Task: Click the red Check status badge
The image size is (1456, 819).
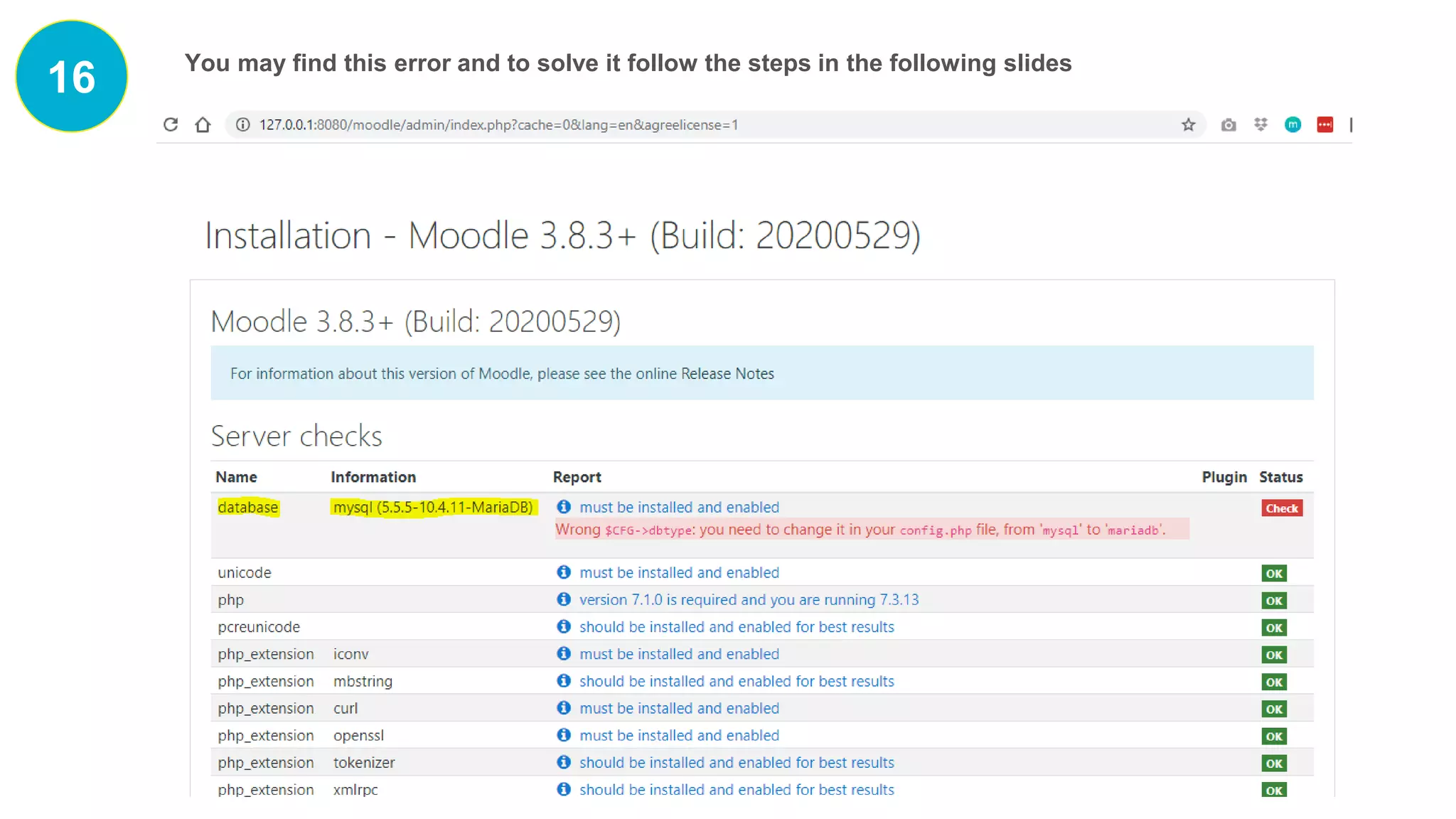Action: pos(1282,508)
